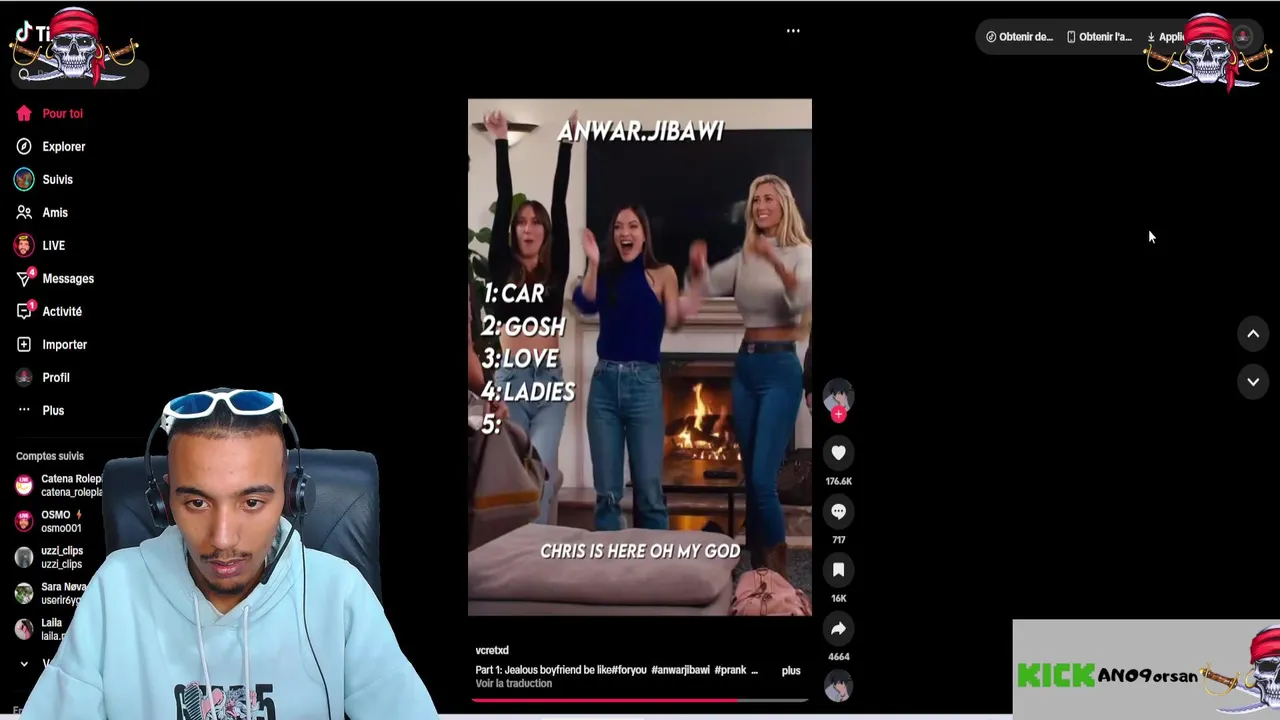The height and width of the screenshot is (720, 1280).
Task: Click Voir la traduction link
Action: [514, 684]
